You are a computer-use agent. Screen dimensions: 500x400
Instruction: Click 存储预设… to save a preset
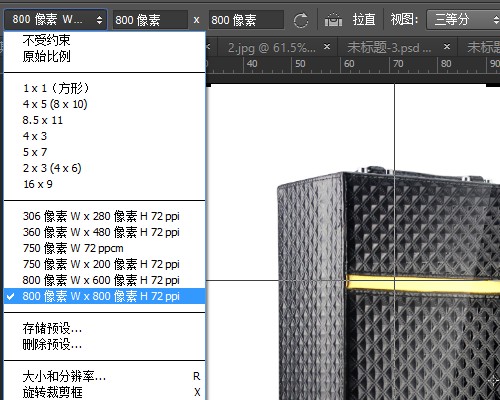104,328
